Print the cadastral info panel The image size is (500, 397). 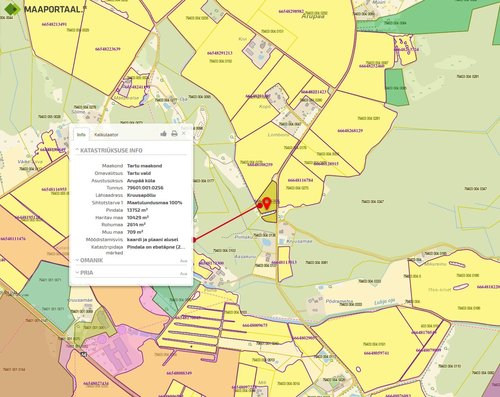[174, 134]
